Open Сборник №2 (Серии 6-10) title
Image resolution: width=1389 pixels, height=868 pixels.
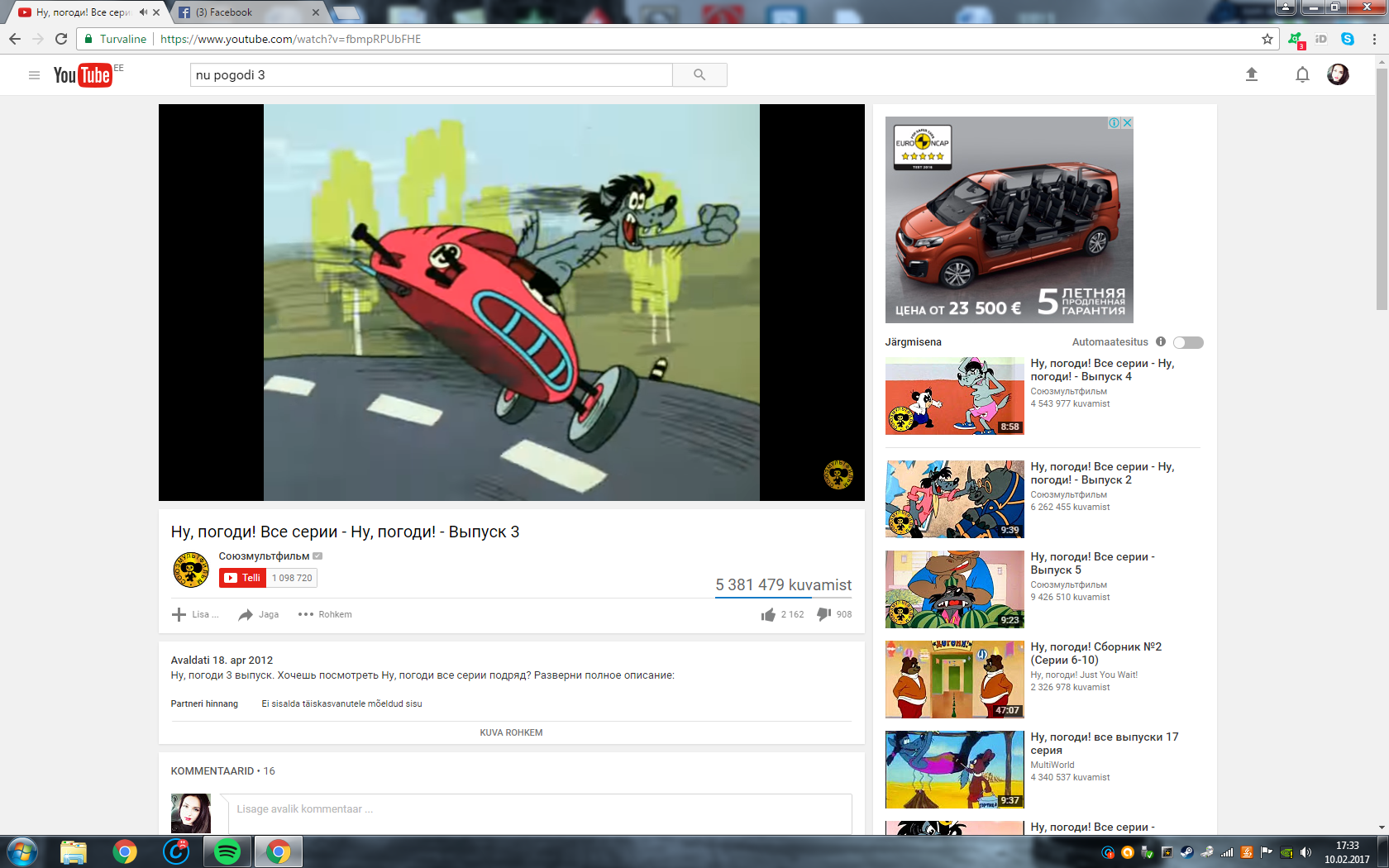pyautogui.click(x=1095, y=653)
